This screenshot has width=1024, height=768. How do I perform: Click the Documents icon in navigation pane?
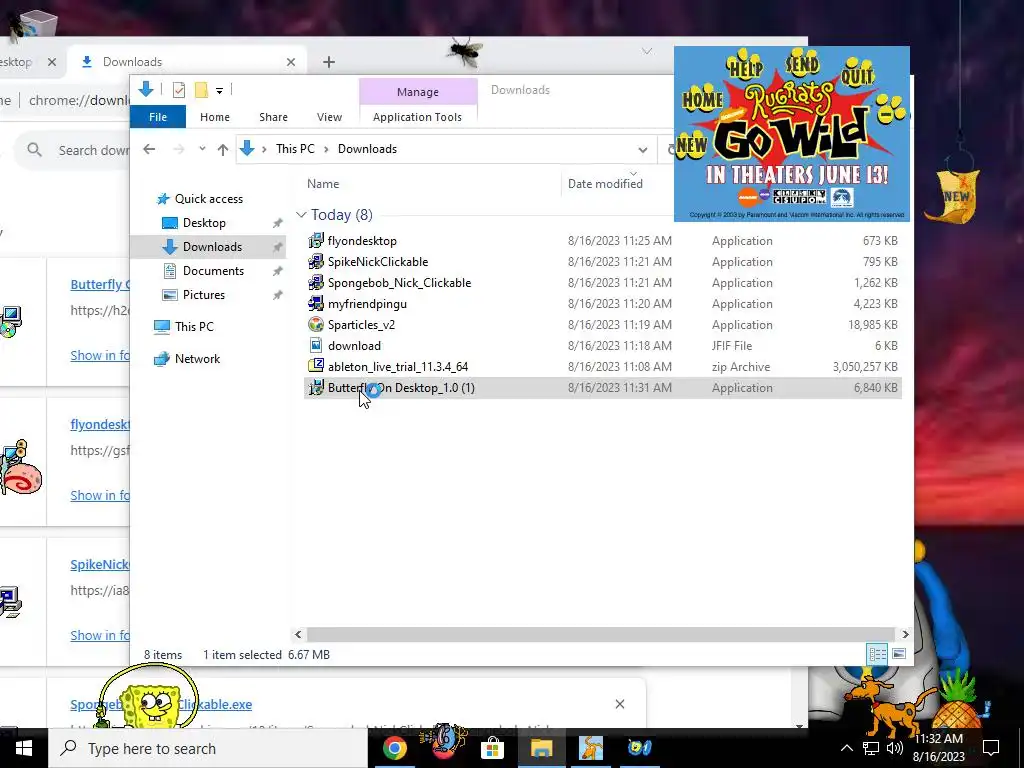[x=170, y=271]
